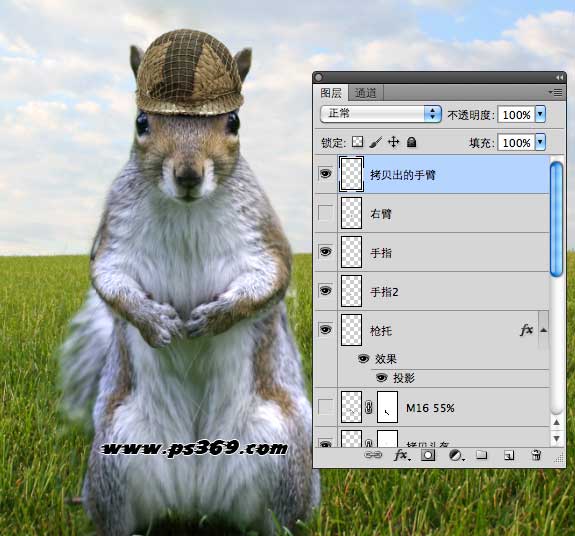Select the 右臂 layer thumbnail
Screen dimensions: 575x536
351,213
